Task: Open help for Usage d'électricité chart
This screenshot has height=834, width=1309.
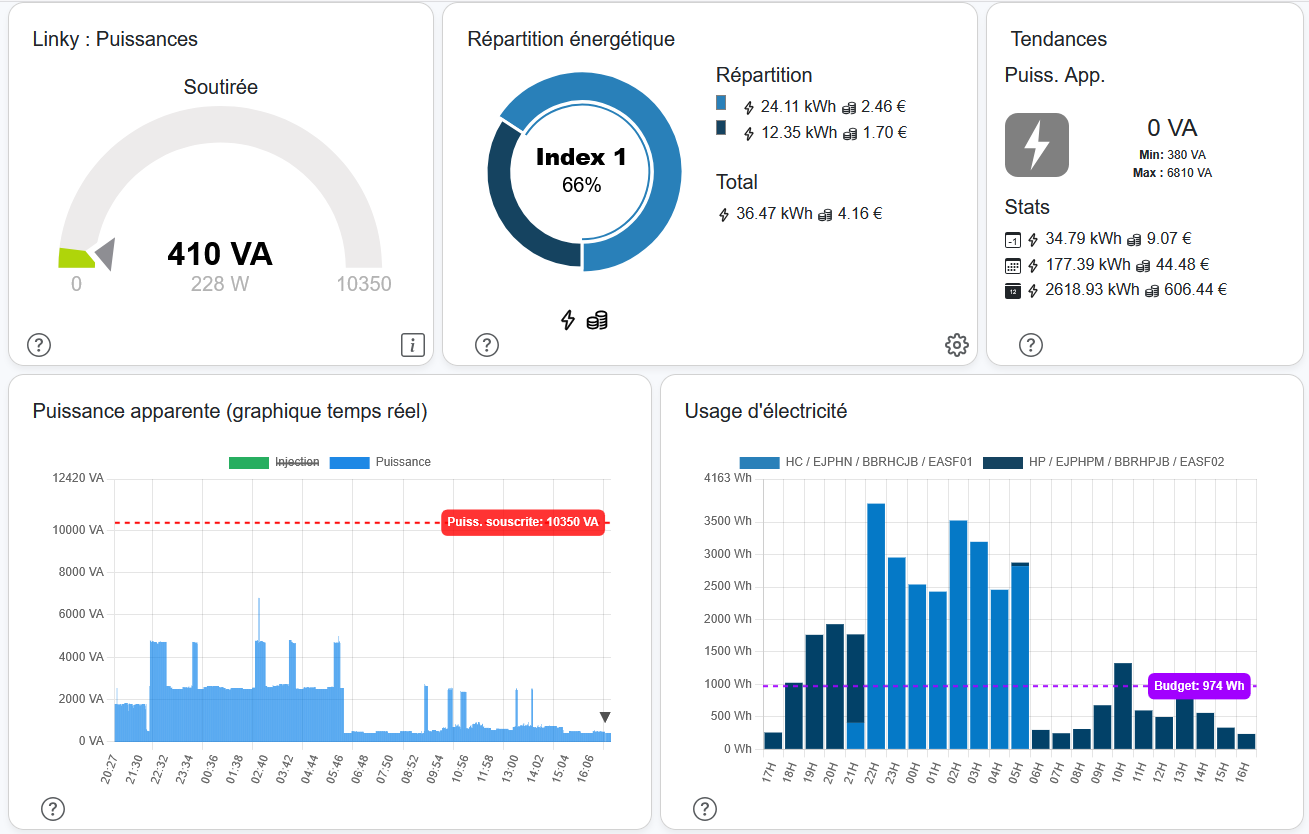Action: pyautogui.click(x=704, y=809)
